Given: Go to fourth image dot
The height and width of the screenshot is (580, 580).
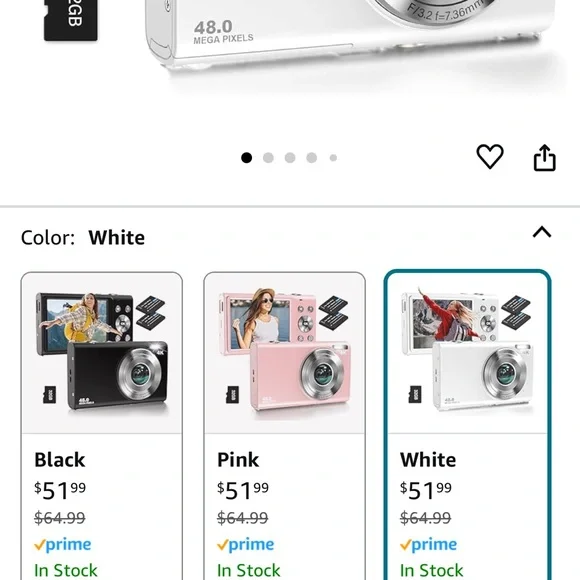Looking at the screenshot, I should tap(312, 158).
